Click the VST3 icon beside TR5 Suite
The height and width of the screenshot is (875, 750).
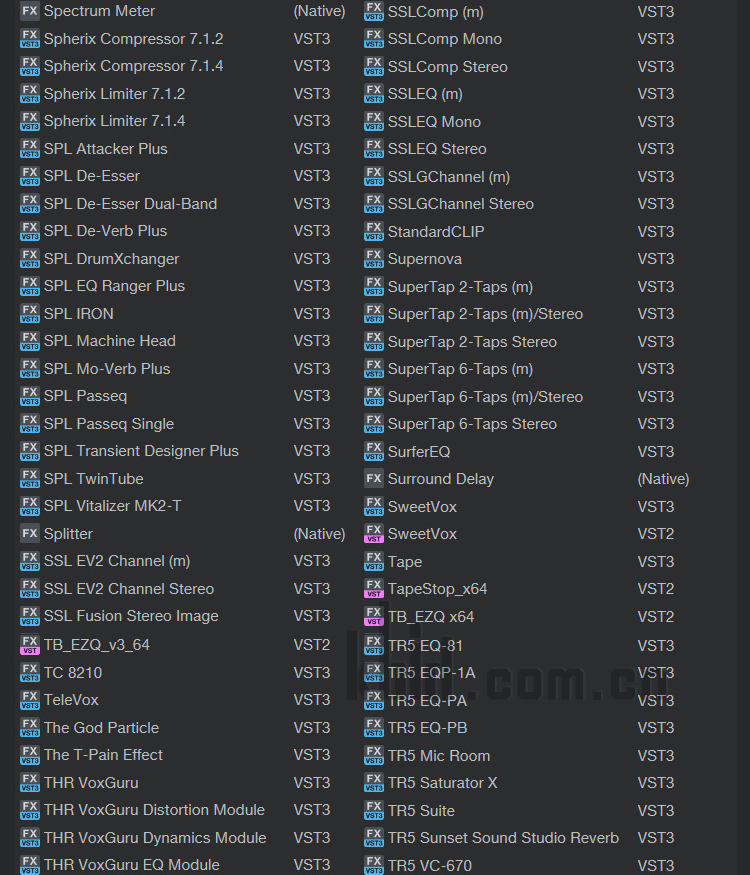coord(373,810)
